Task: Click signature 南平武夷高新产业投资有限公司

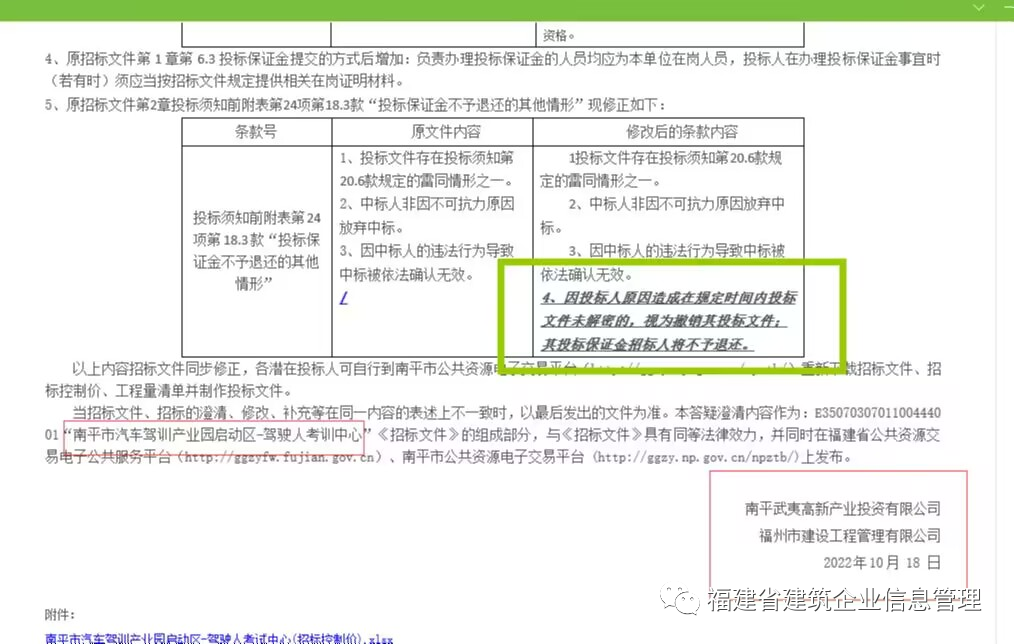Action: coord(842,508)
